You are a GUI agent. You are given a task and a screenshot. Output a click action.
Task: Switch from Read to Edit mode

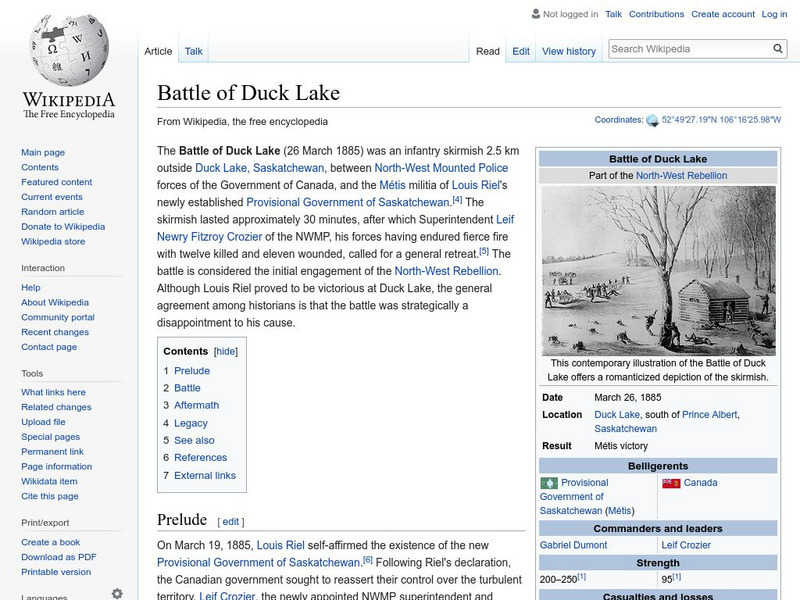[x=521, y=51]
